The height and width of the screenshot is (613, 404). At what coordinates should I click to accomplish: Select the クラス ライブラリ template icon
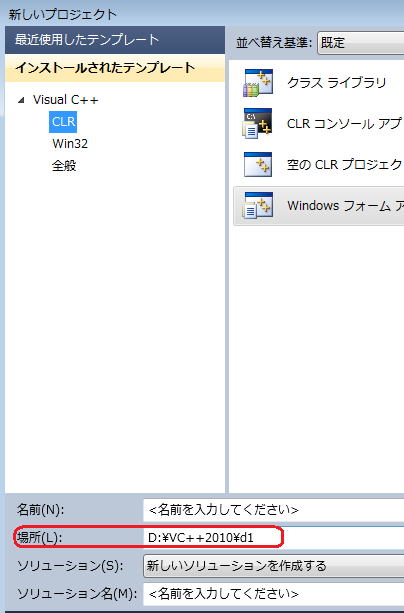258,83
